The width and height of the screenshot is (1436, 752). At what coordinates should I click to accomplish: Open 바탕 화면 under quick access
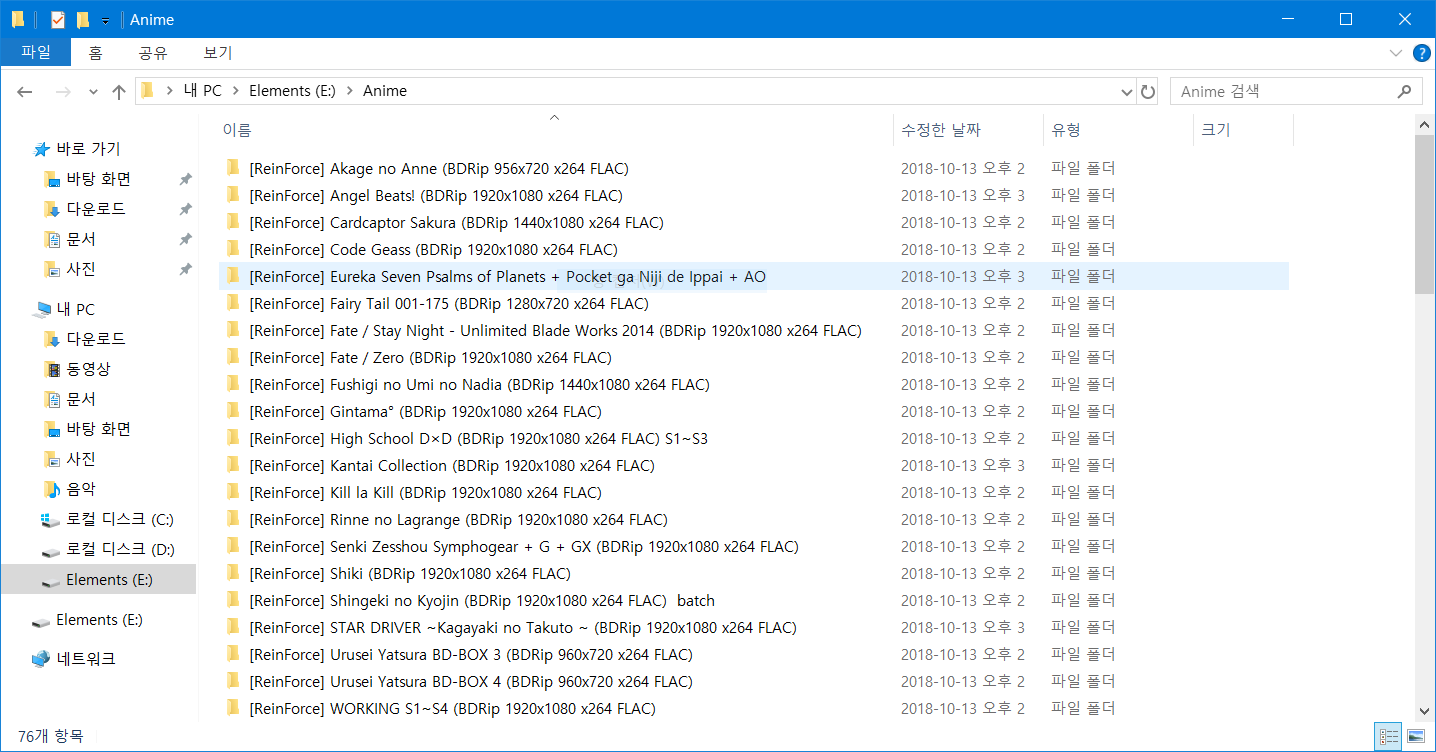click(x=98, y=179)
